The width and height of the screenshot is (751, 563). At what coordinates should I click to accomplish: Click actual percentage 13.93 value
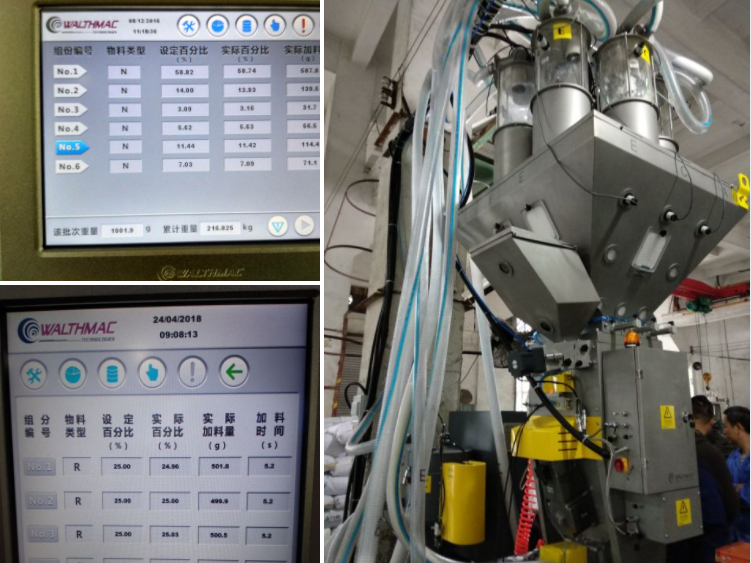(x=247, y=90)
